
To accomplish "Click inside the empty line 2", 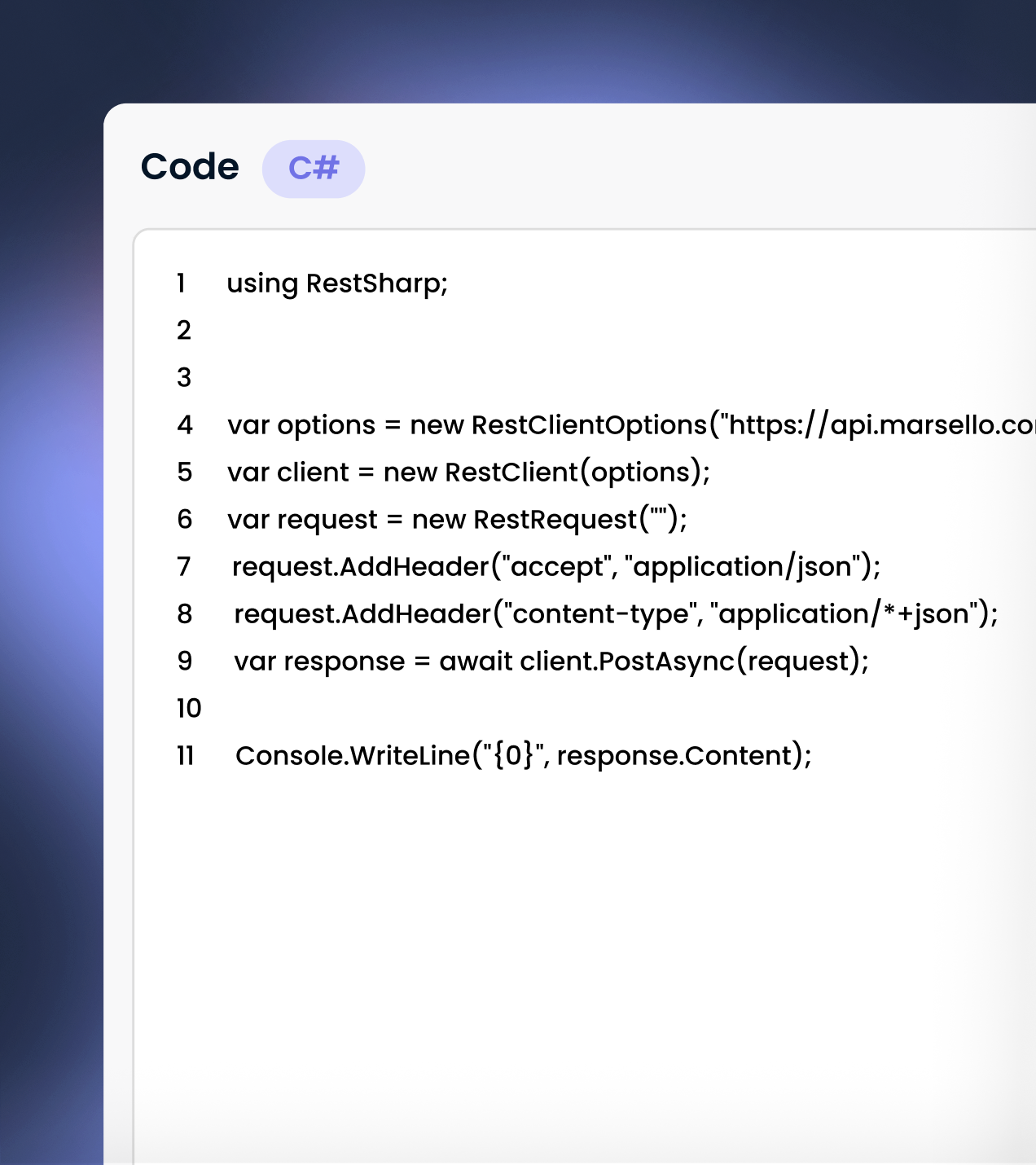I will tap(407, 330).
